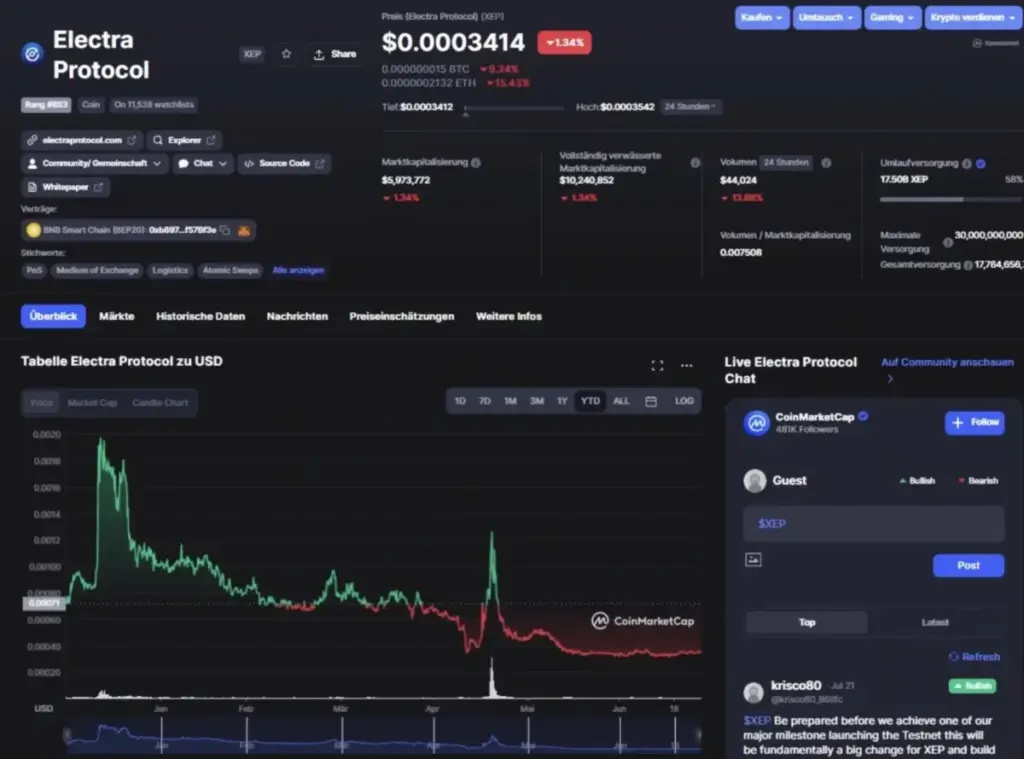Expand the 24 Stunden range dropdown
1024x759 pixels.
692,106
